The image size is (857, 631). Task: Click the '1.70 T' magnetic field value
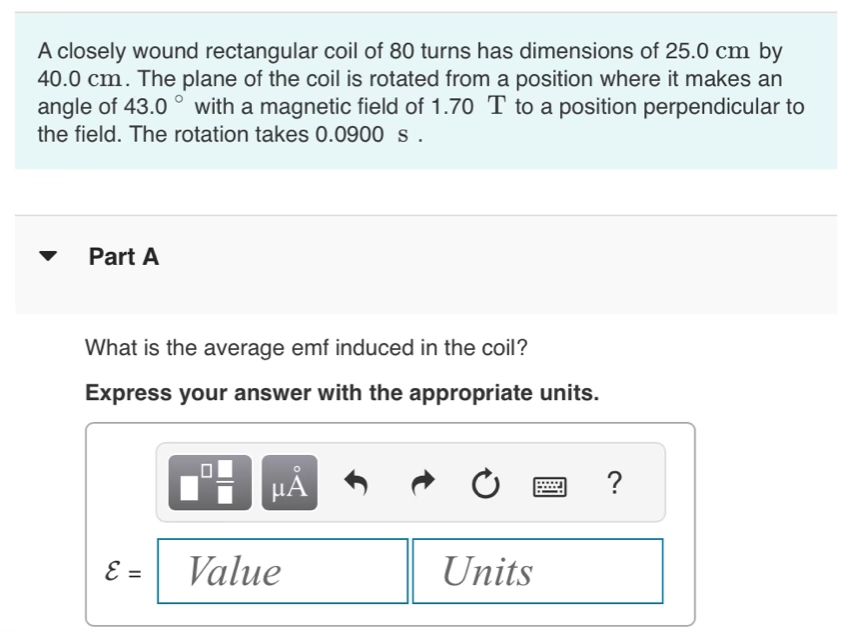tap(469, 105)
